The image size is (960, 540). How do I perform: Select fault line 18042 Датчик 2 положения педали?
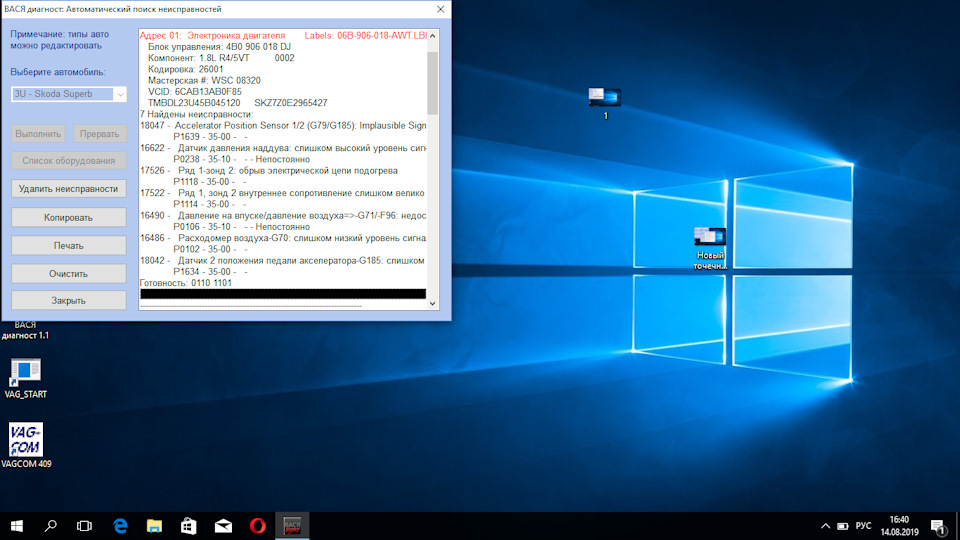coord(282,261)
